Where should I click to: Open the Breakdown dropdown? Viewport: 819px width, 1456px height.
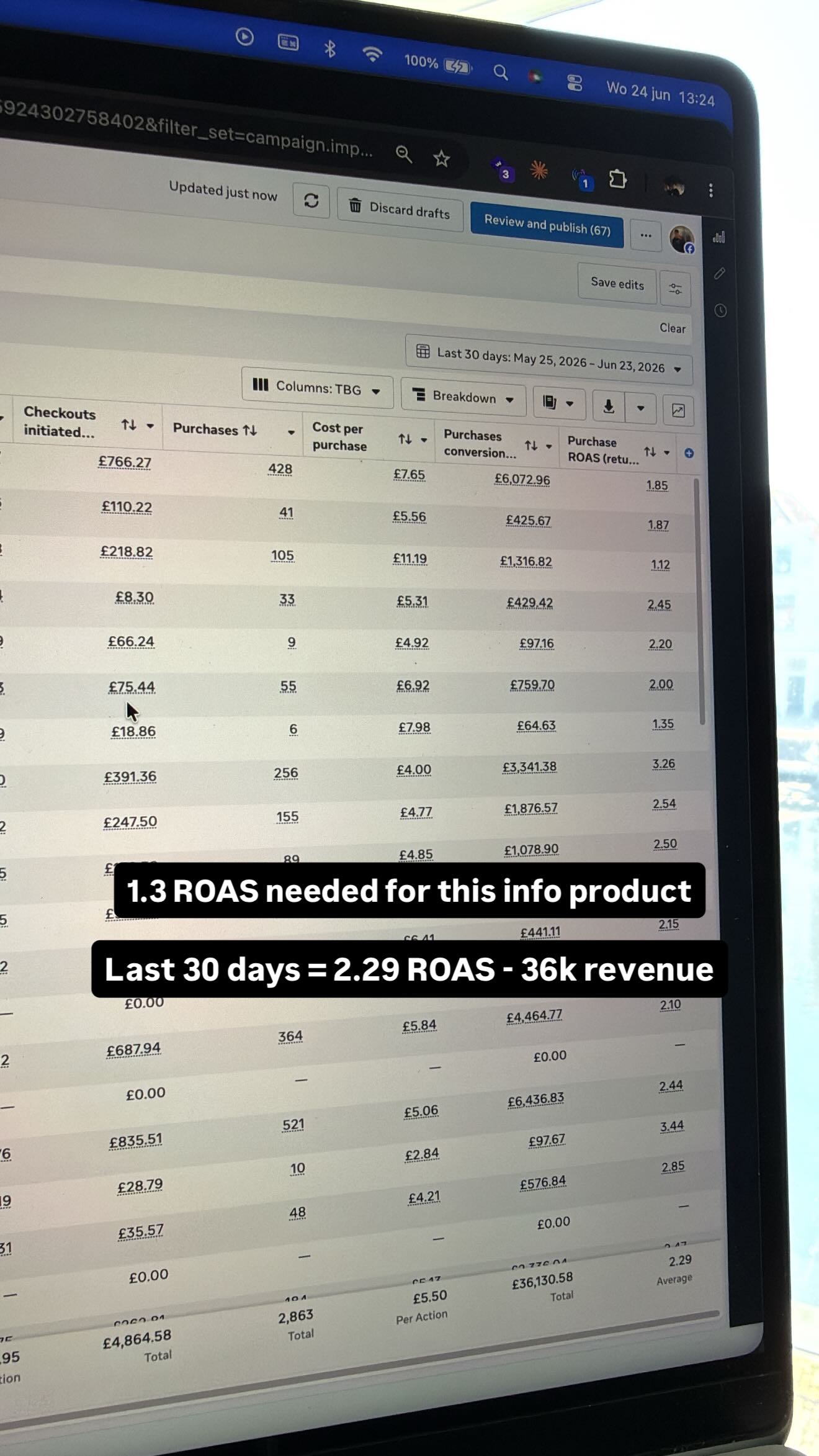click(463, 397)
